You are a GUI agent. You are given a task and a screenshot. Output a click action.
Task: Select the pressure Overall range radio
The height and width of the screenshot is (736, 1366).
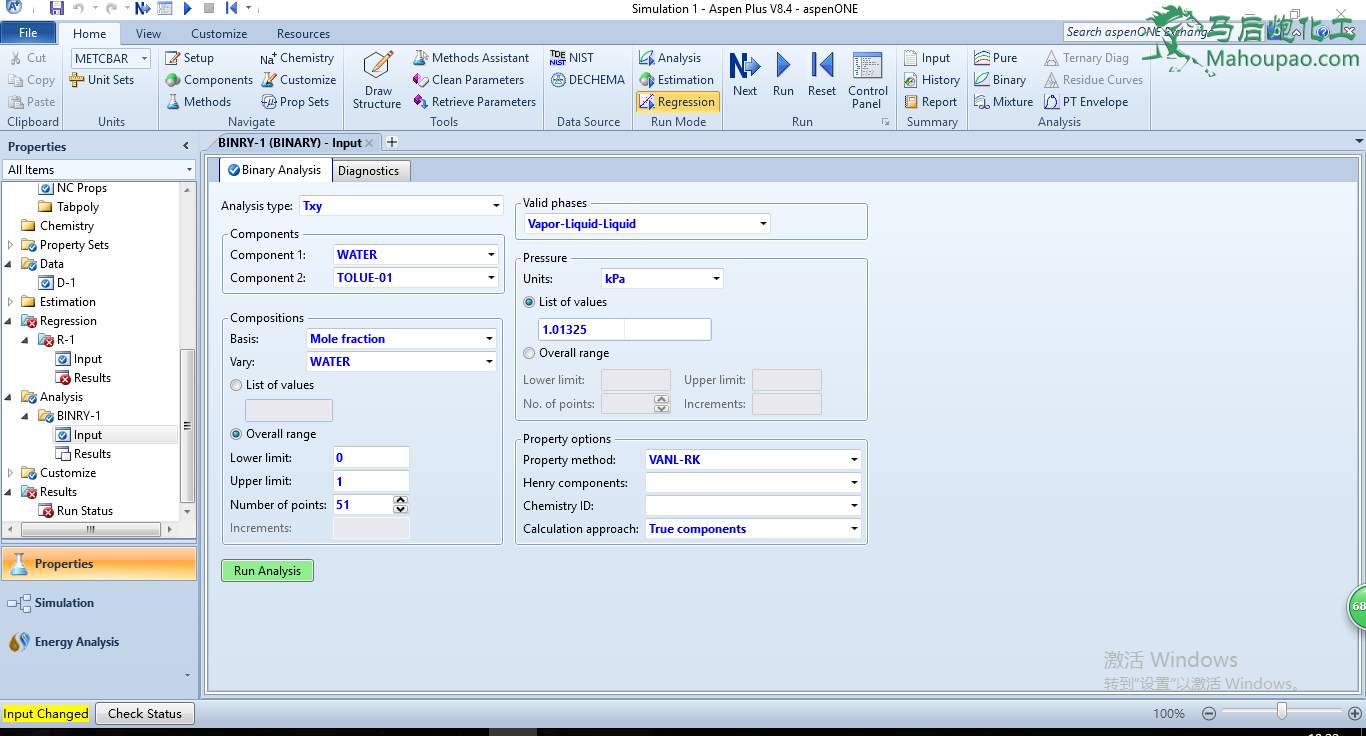[x=529, y=353]
